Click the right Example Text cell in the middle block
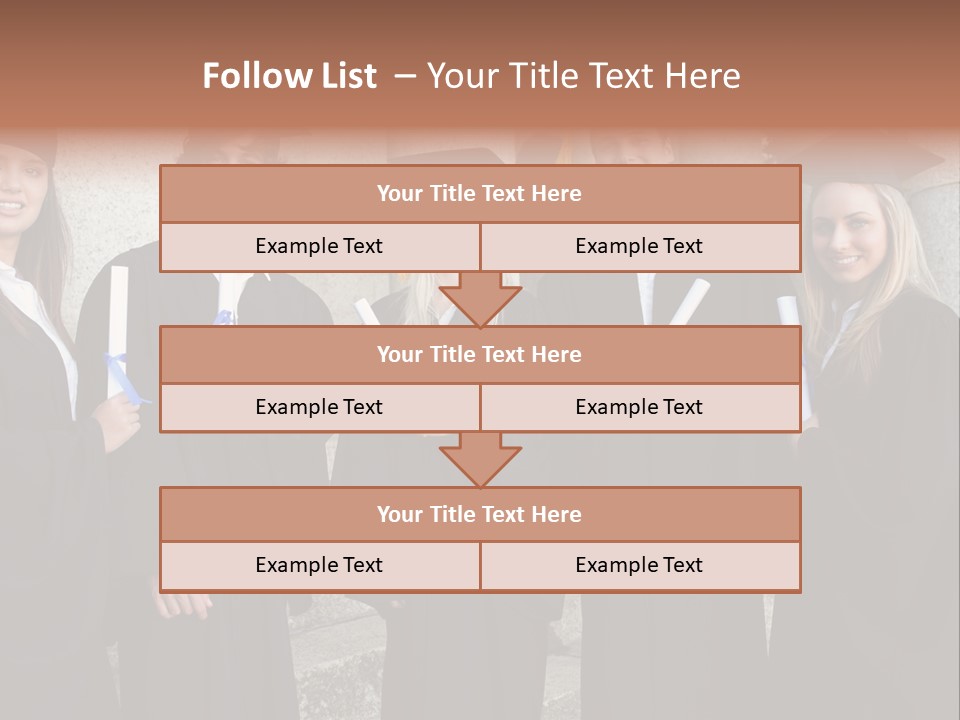Viewport: 960px width, 720px height. tap(640, 408)
